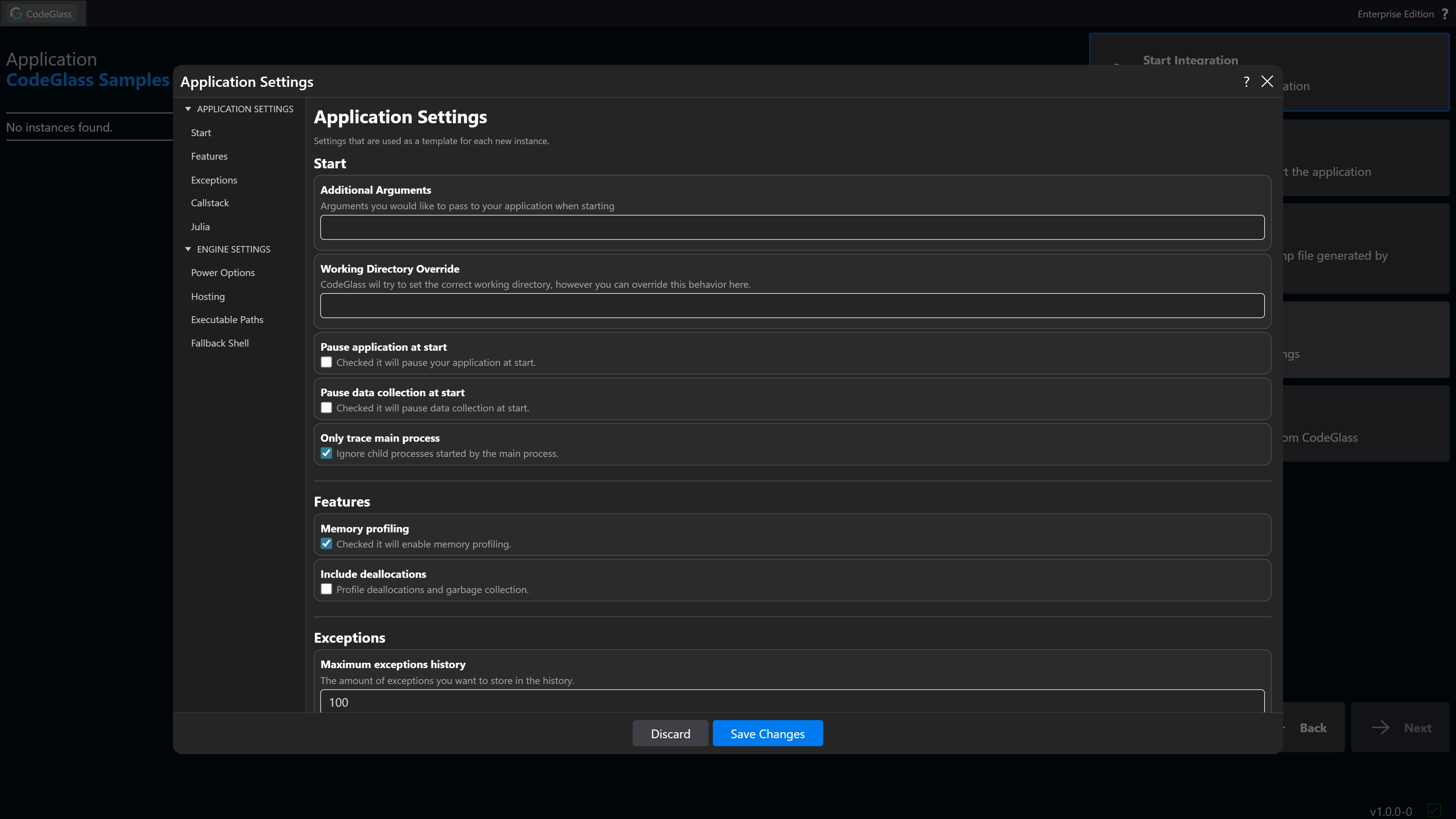Screen dimensions: 1456x819
Task: Click the Next arrow button behind the dialog
Action: [1401, 728]
